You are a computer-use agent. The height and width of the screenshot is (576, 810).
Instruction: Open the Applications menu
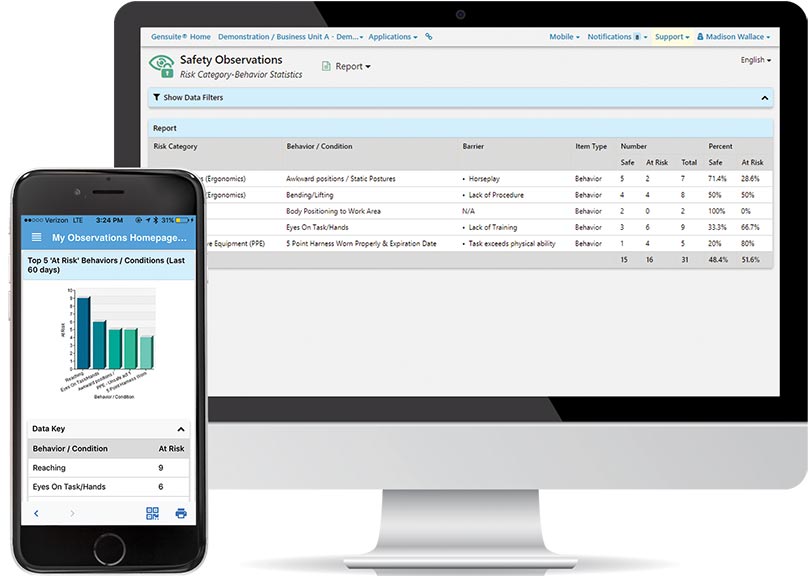coord(392,37)
